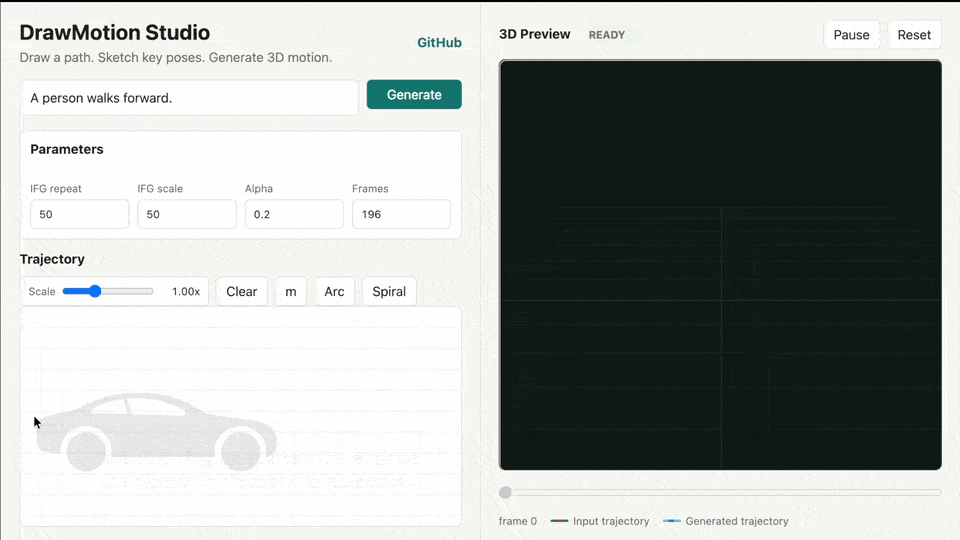This screenshot has height=540, width=960.
Task: Click the DrawMotion Studio title
Action: [114, 32]
